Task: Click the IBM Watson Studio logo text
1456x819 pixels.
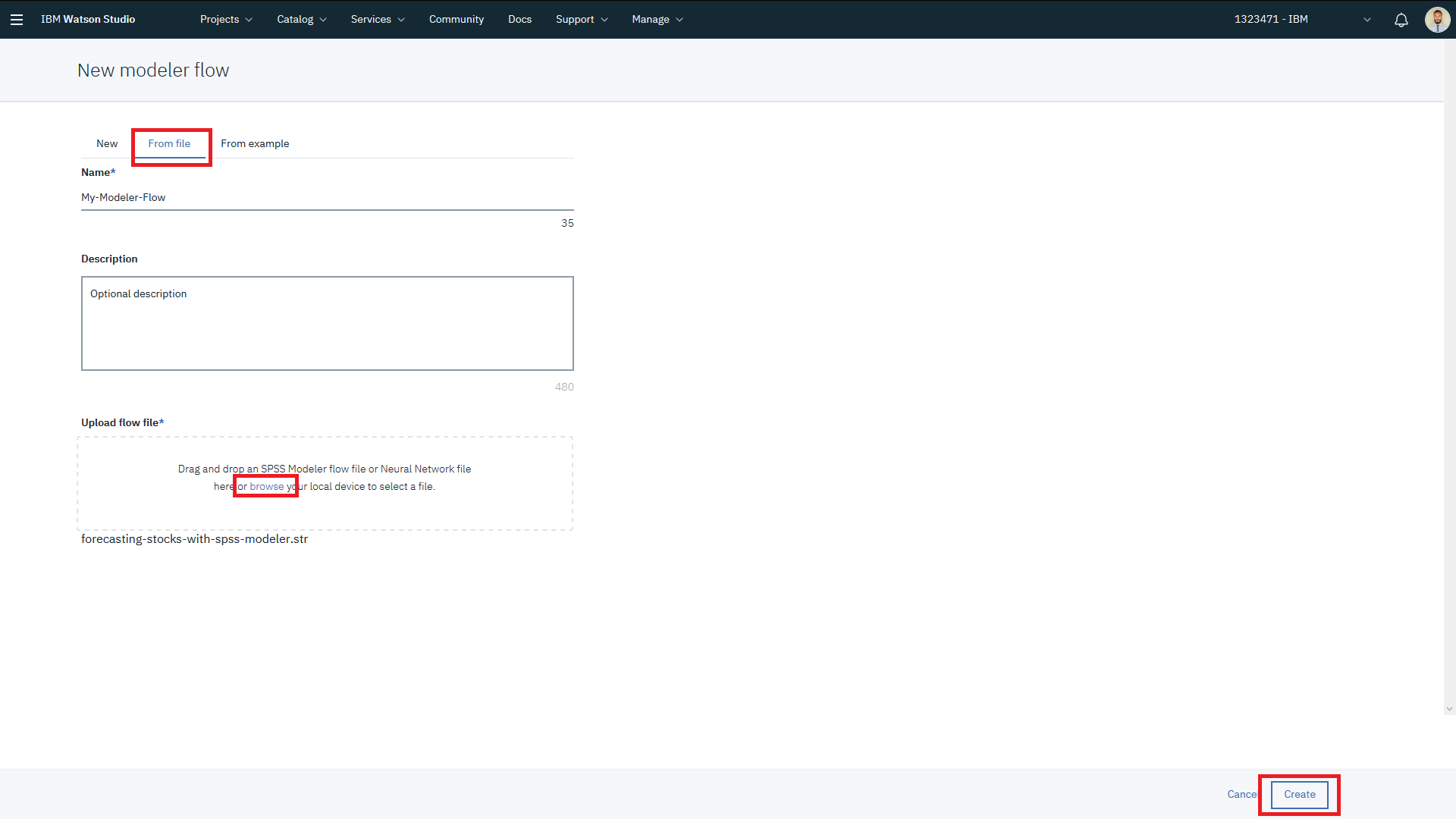Action: [88, 20]
